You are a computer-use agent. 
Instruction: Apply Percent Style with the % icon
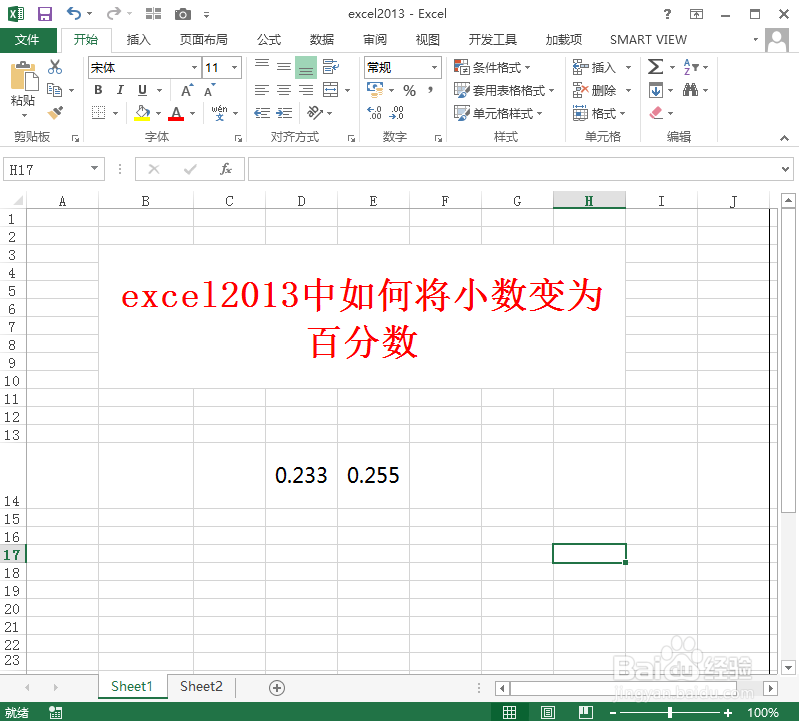409,91
